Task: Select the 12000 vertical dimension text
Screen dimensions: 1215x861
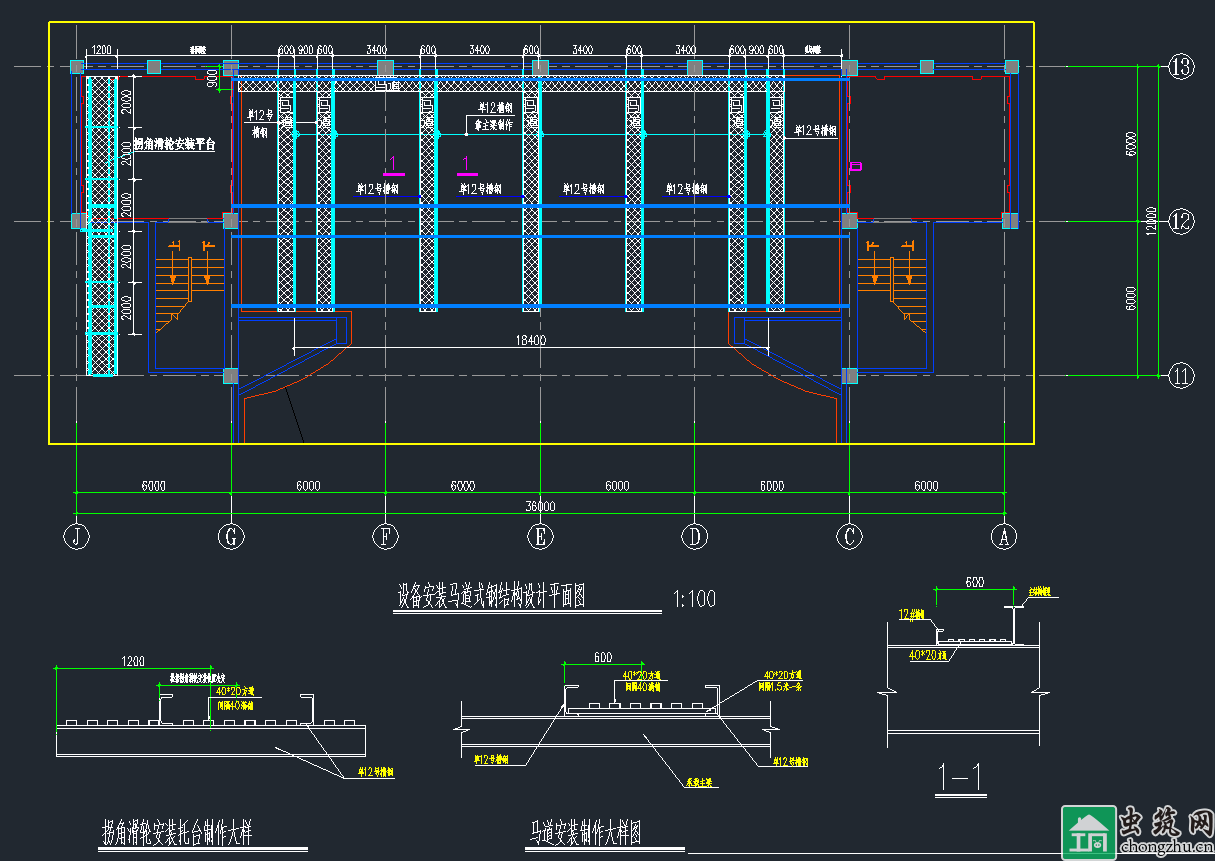Action: coord(1152,221)
